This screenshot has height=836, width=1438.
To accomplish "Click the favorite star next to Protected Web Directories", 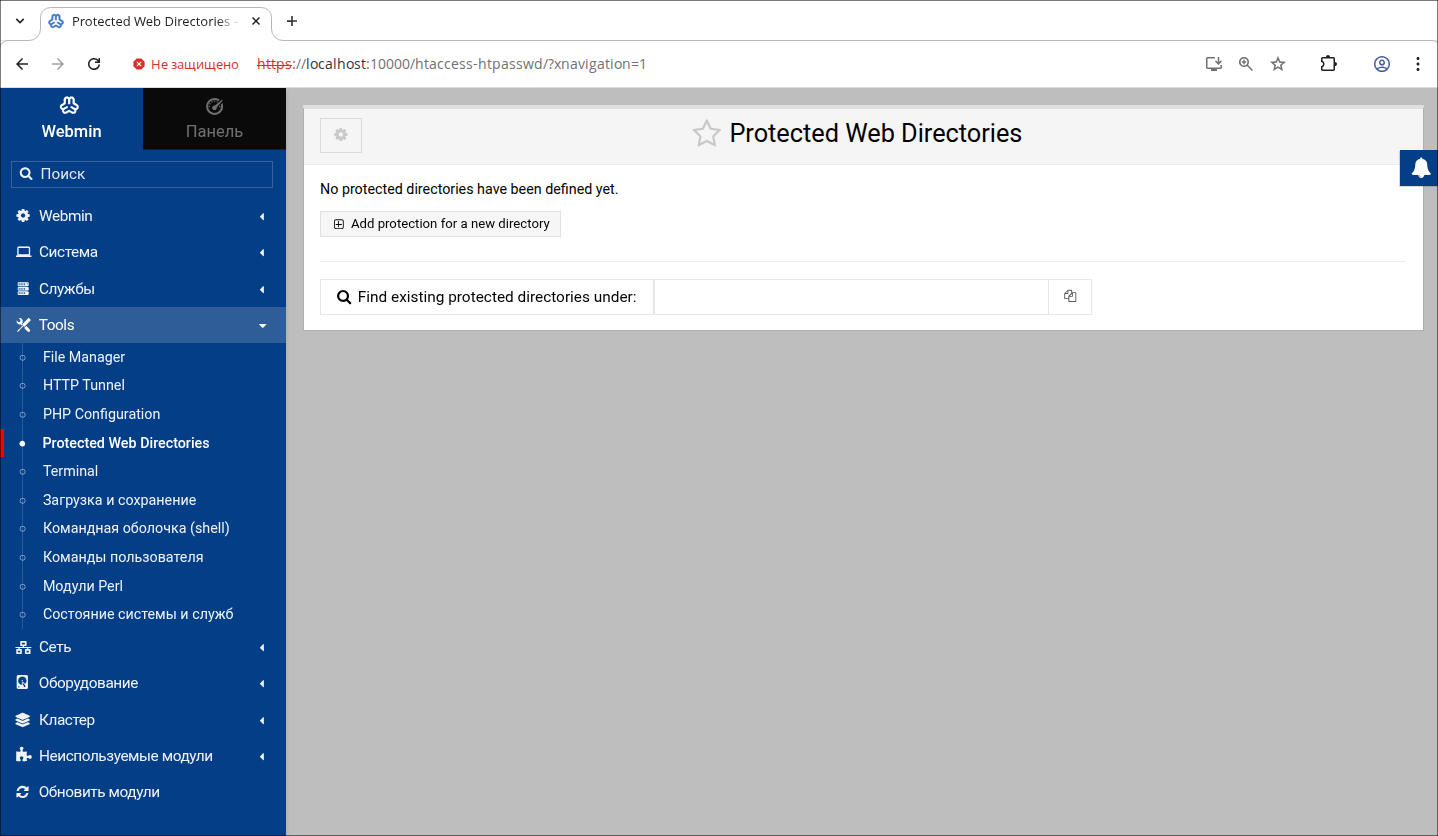I will (x=706, y=134).
